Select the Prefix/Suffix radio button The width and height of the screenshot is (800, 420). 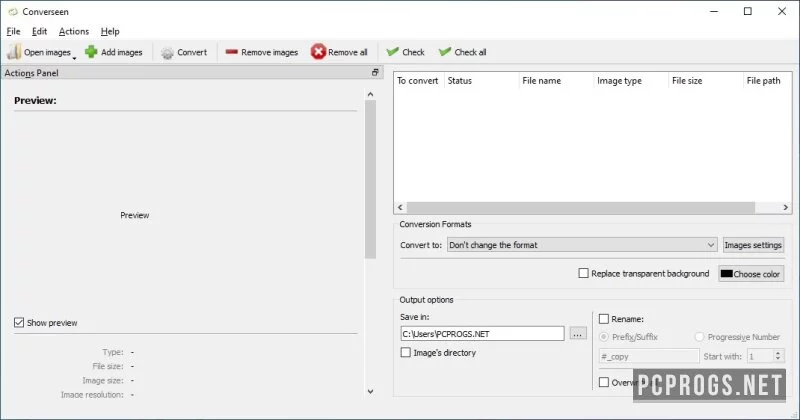point(604,337)
